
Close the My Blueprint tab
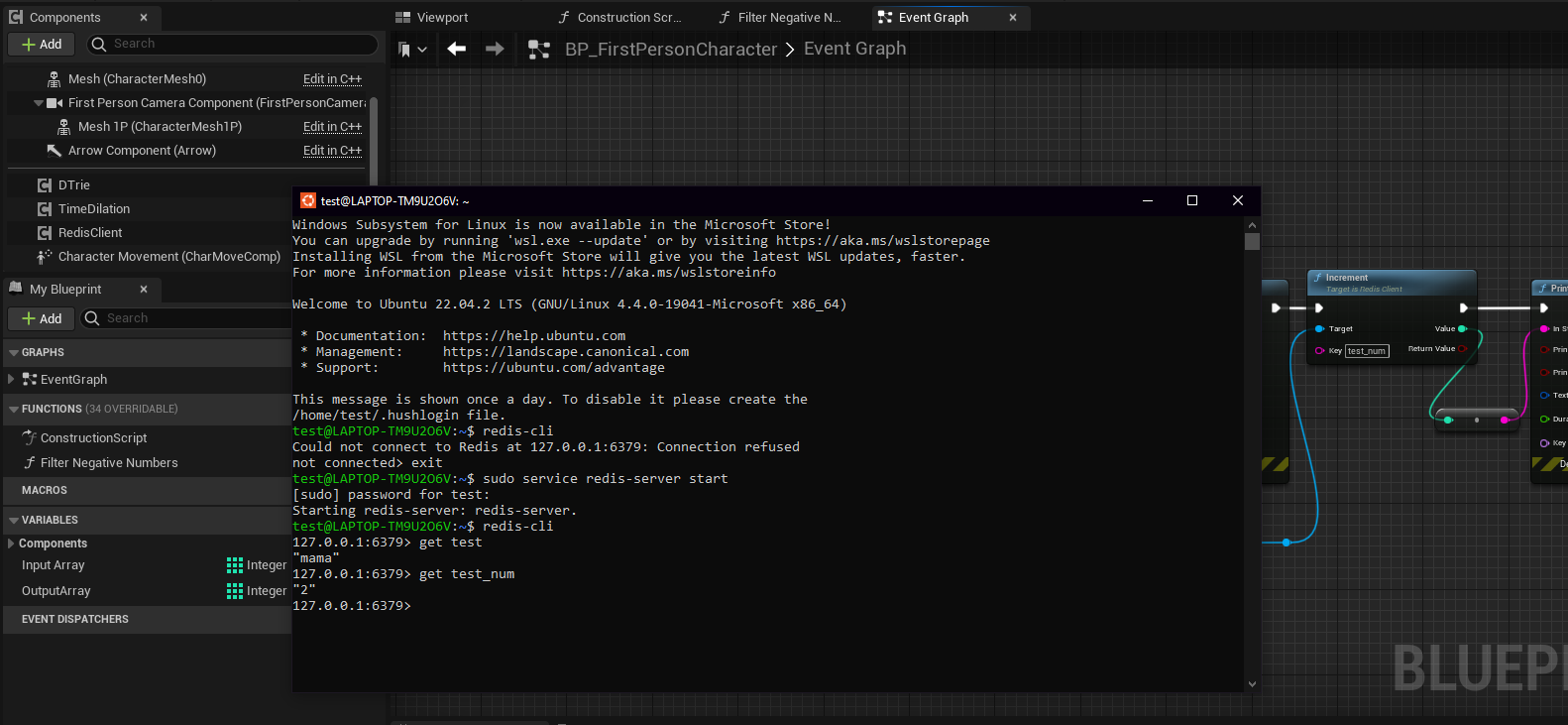point(144,289)
